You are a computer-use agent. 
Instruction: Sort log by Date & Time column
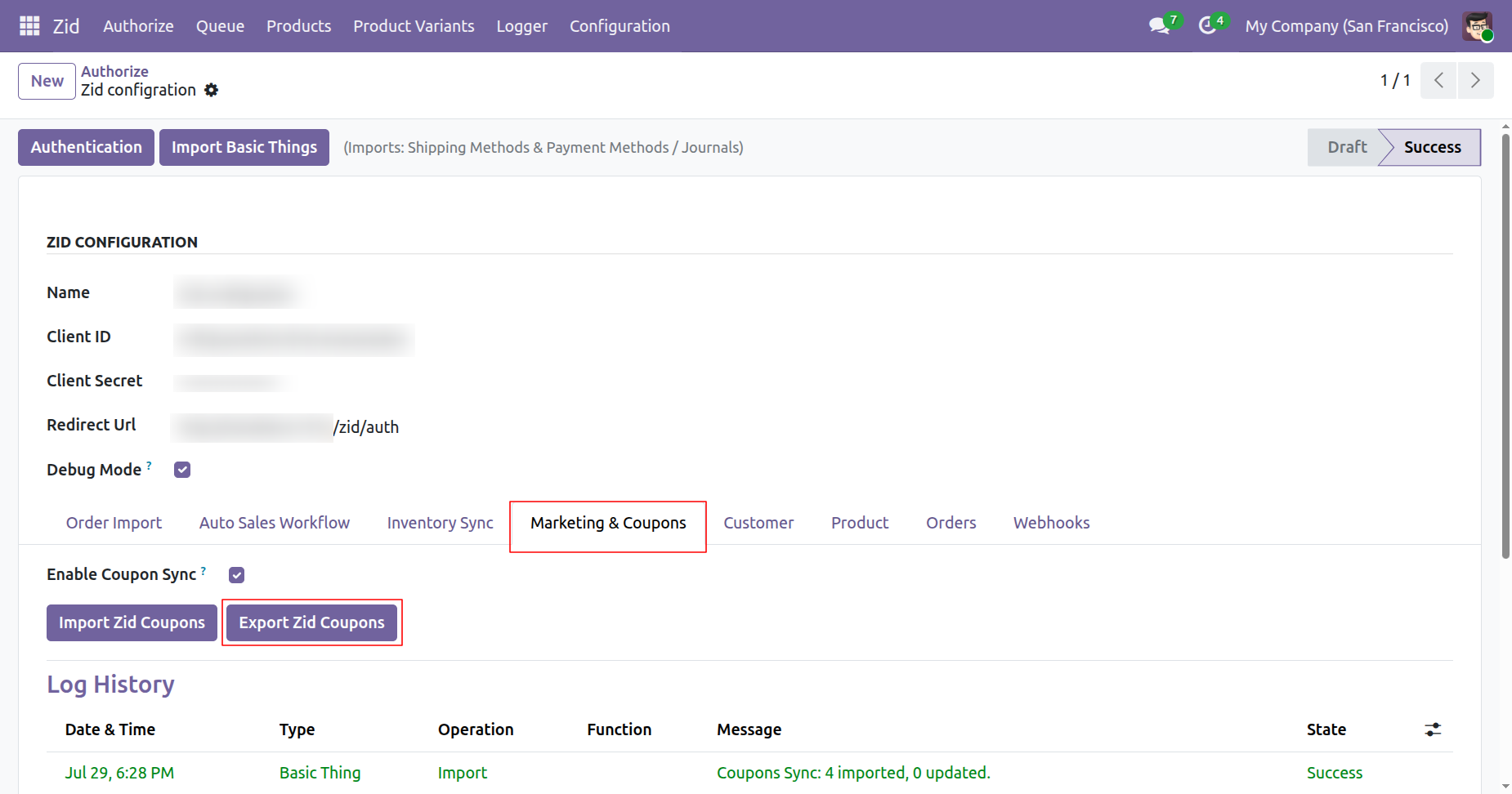[x=110, y=729]
